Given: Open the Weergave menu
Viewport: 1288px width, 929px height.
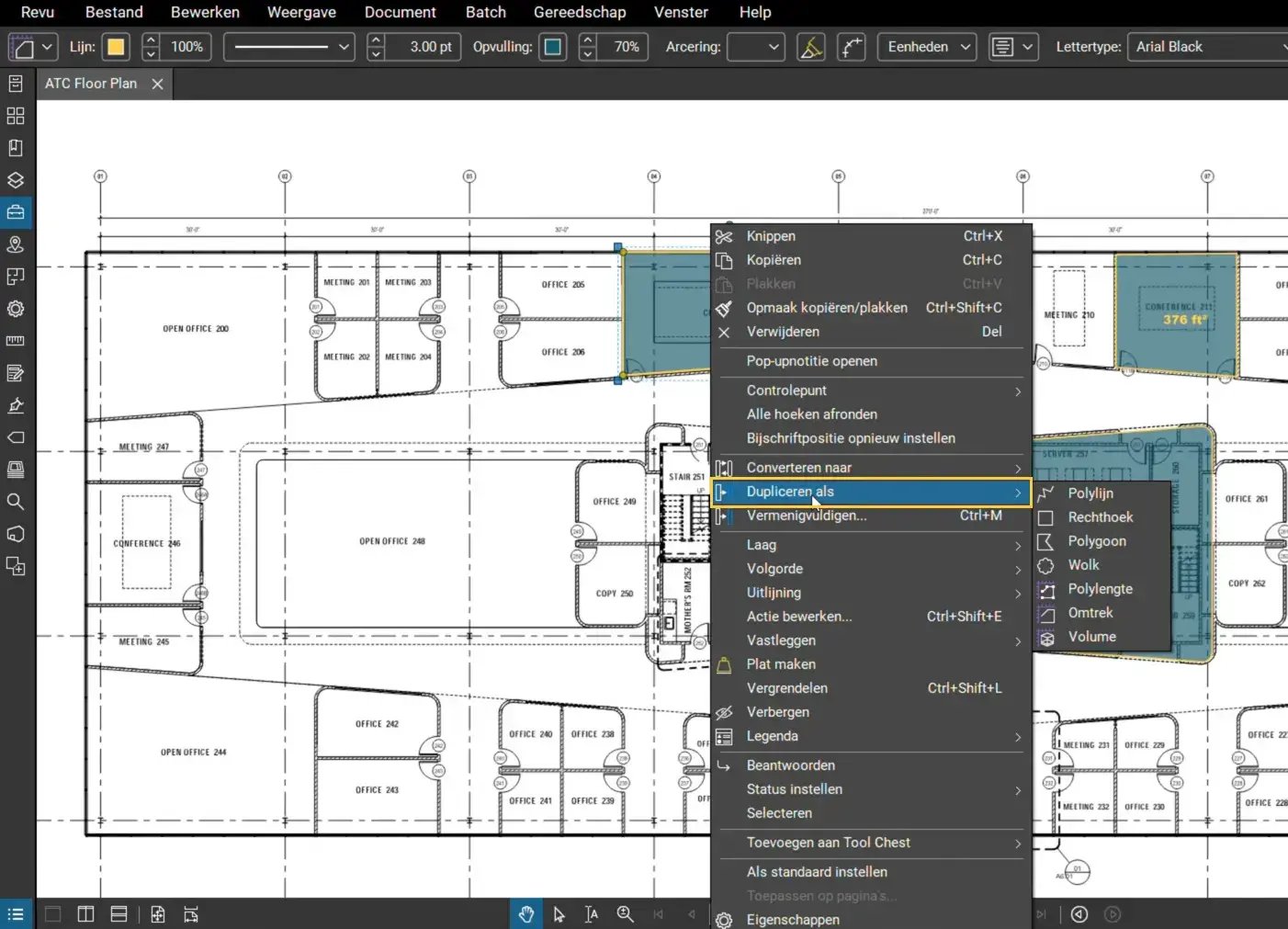Looking at the screenshot, I should 301,12.
